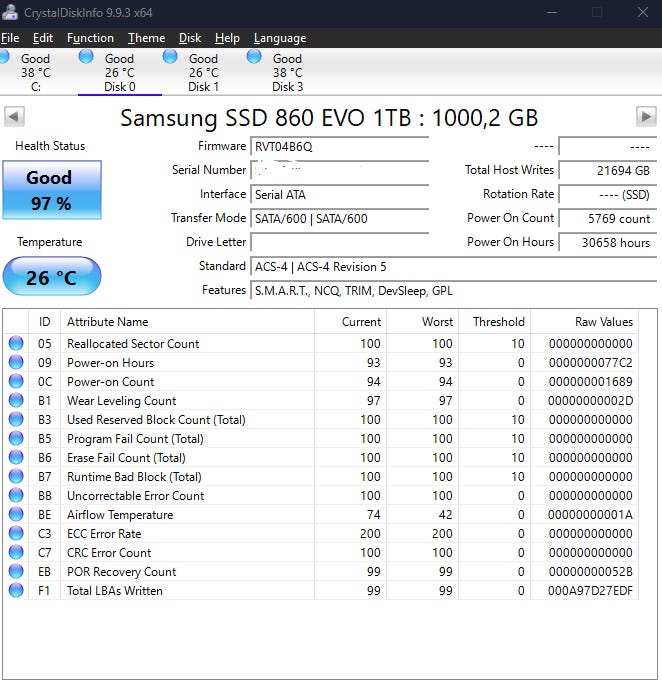
Task: Click raw value 00000000052B
Action: [x=590, y=571]
